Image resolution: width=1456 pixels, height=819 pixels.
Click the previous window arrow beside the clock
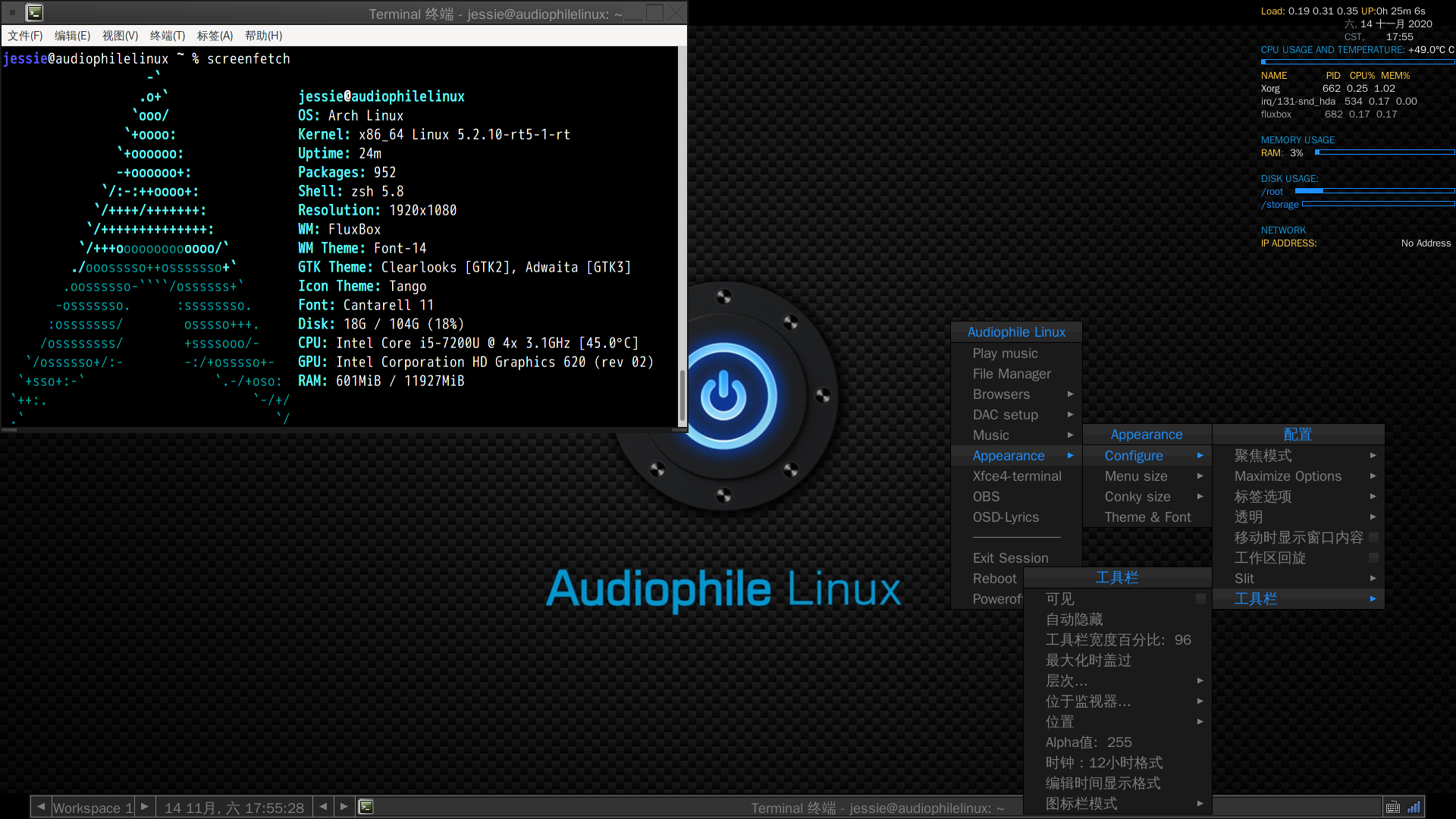[323, 807]
